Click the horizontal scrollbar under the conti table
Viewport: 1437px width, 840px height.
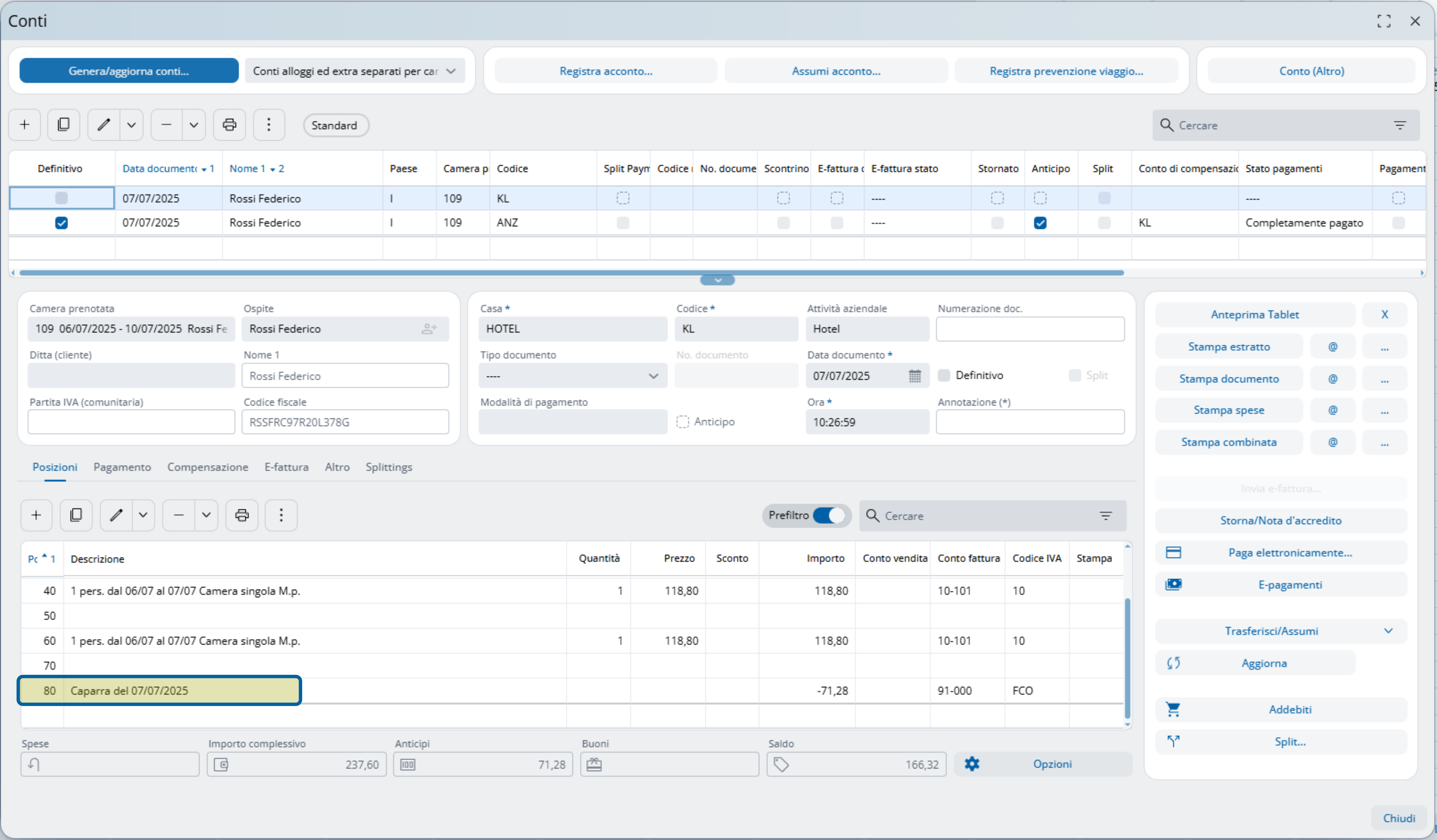pos(570,273)
